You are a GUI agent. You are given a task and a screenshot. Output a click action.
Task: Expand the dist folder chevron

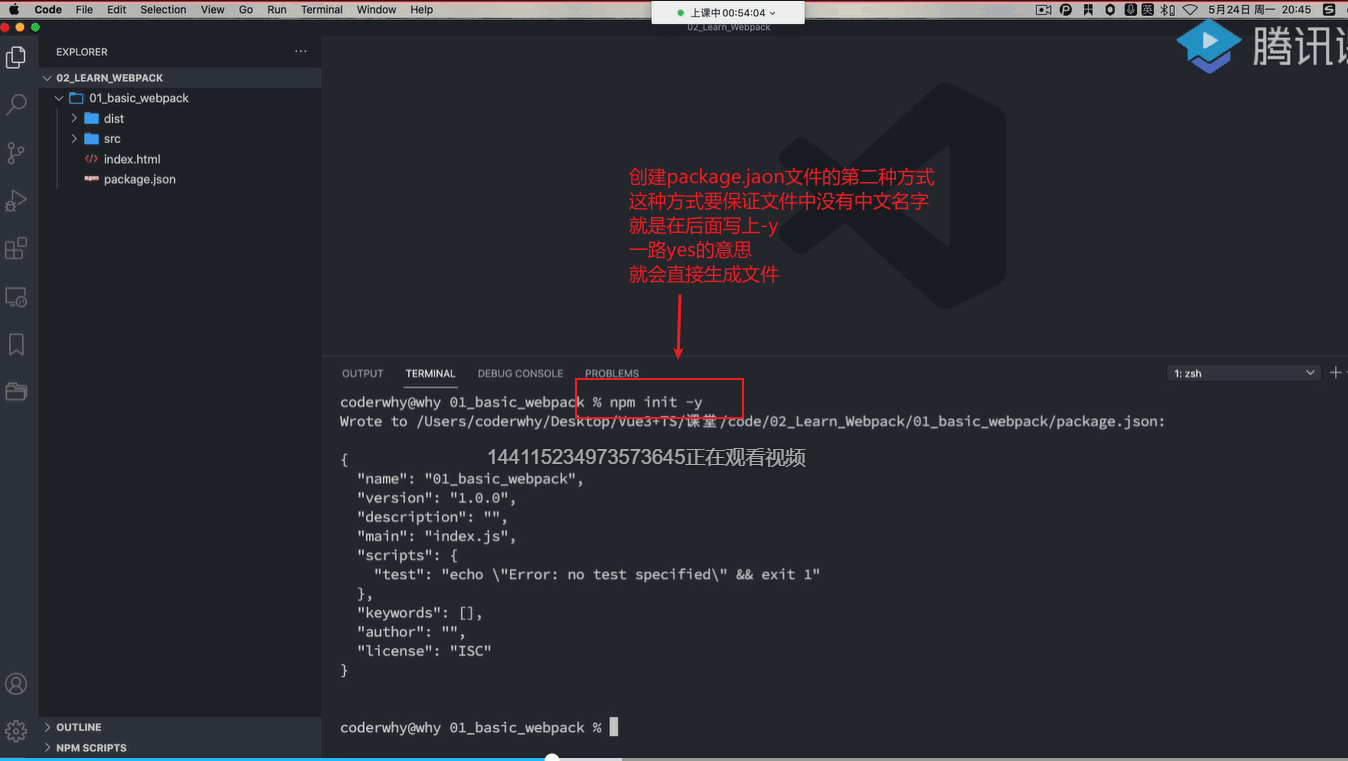tap(74, 118)
